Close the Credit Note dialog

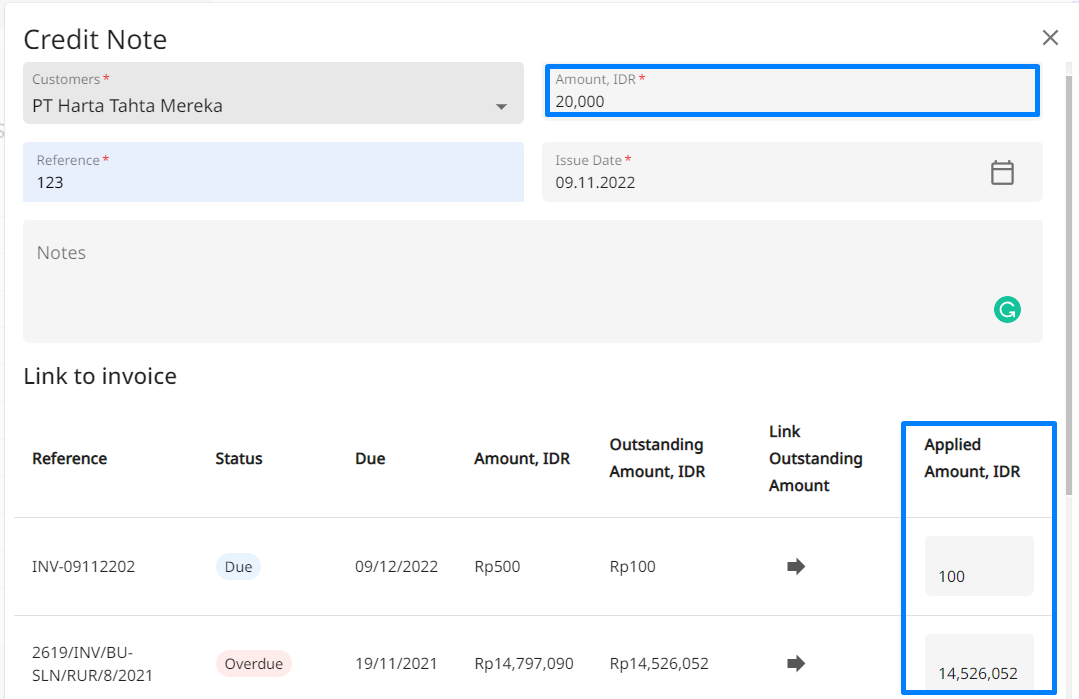point(1050,38)
